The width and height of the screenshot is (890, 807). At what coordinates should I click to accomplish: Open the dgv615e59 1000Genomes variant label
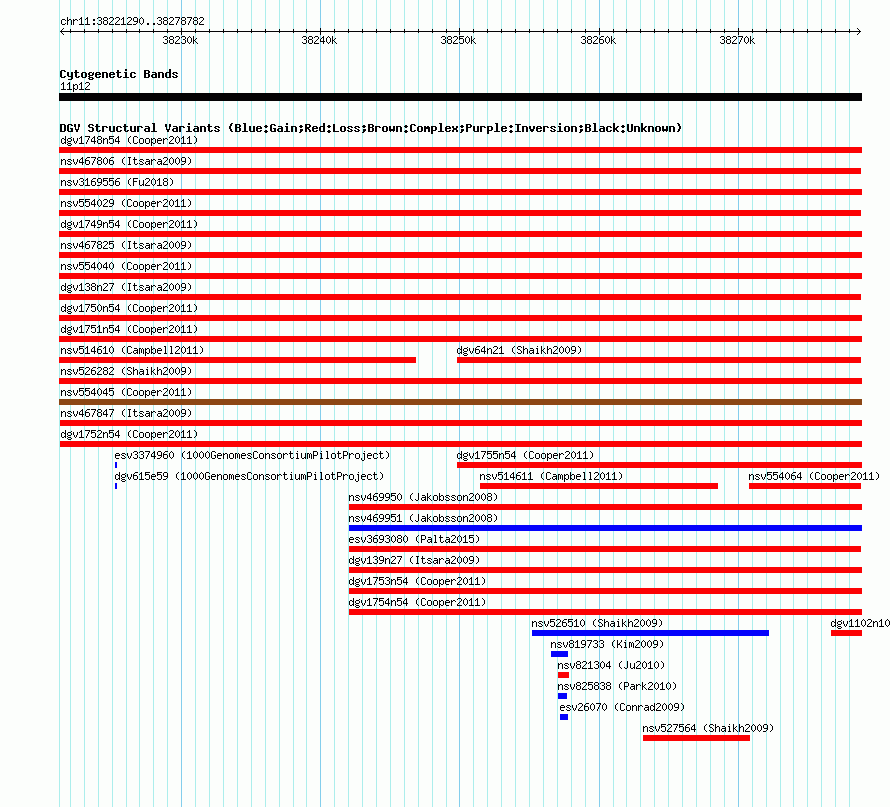point(249,476)
